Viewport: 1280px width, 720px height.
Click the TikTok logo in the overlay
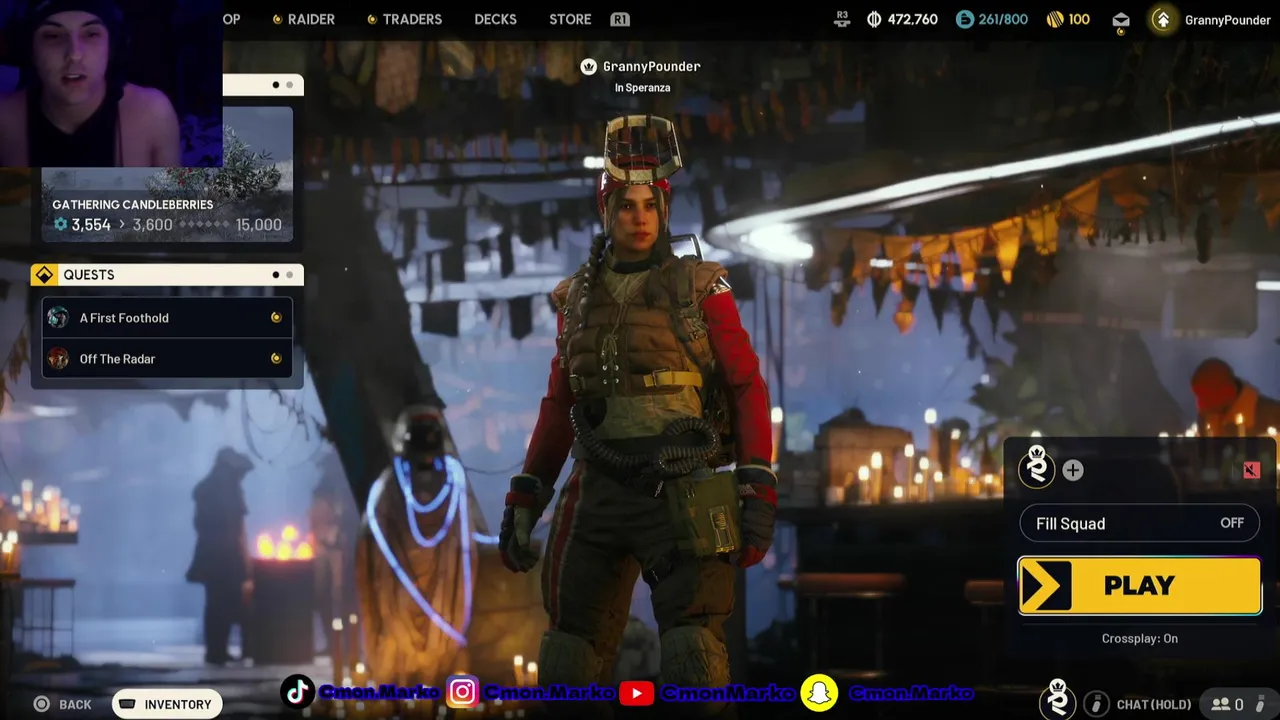tap(297, 692)
